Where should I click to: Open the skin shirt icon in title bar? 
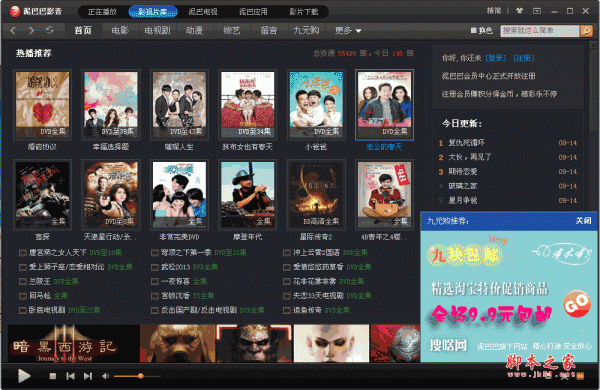519,11
